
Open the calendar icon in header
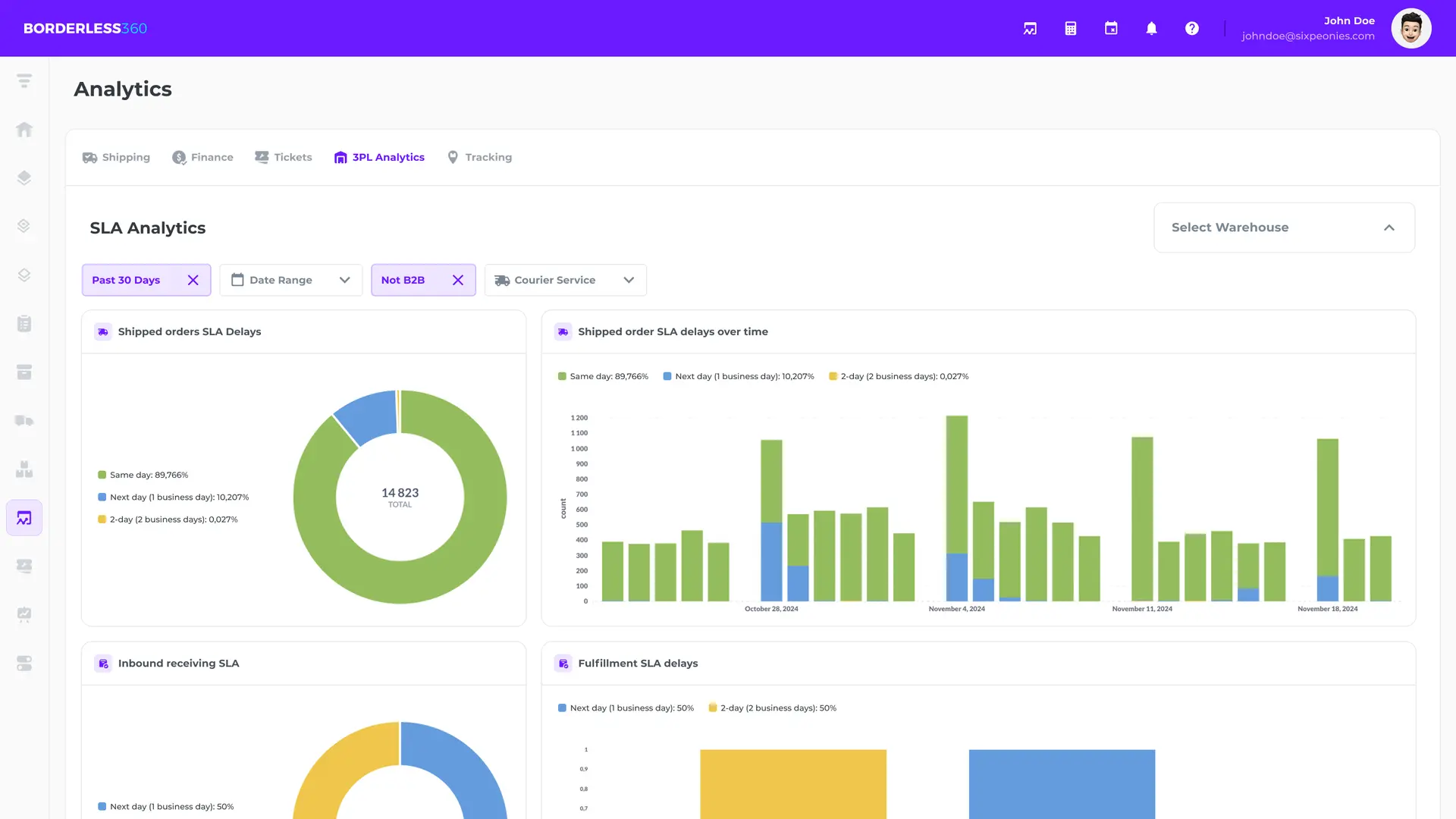pyautogui.click(x=1111, y=28)
